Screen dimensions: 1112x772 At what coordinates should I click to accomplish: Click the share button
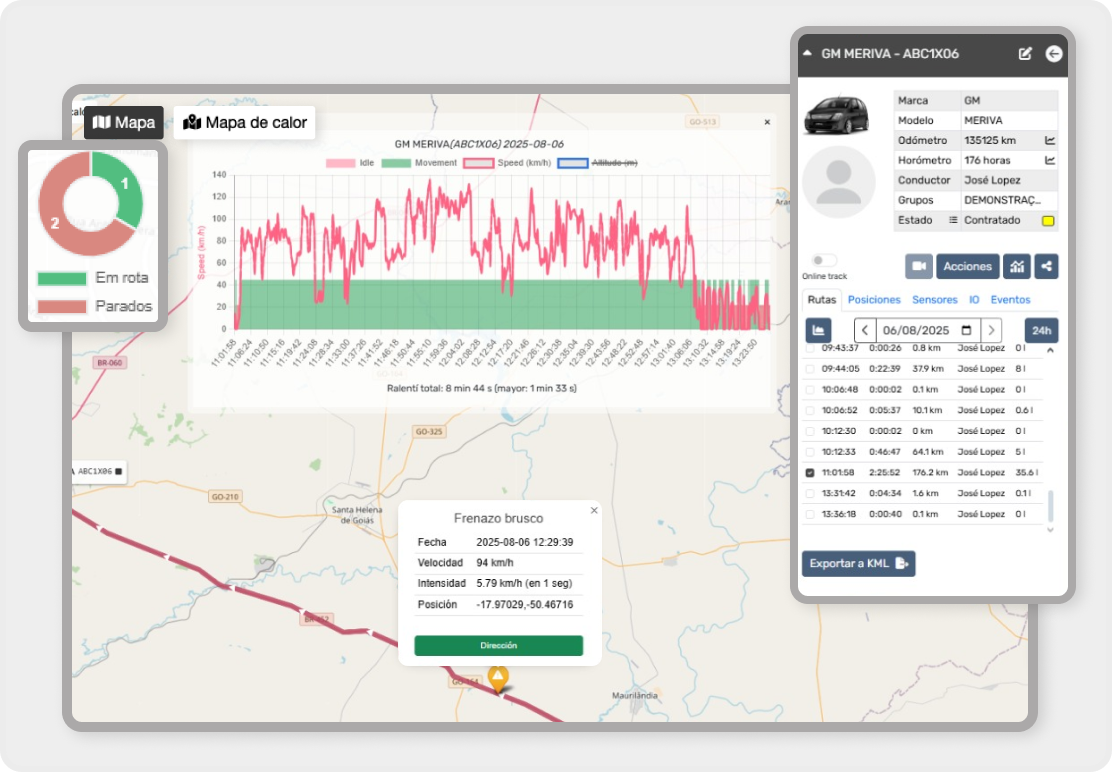click(x=1047, y=267)
